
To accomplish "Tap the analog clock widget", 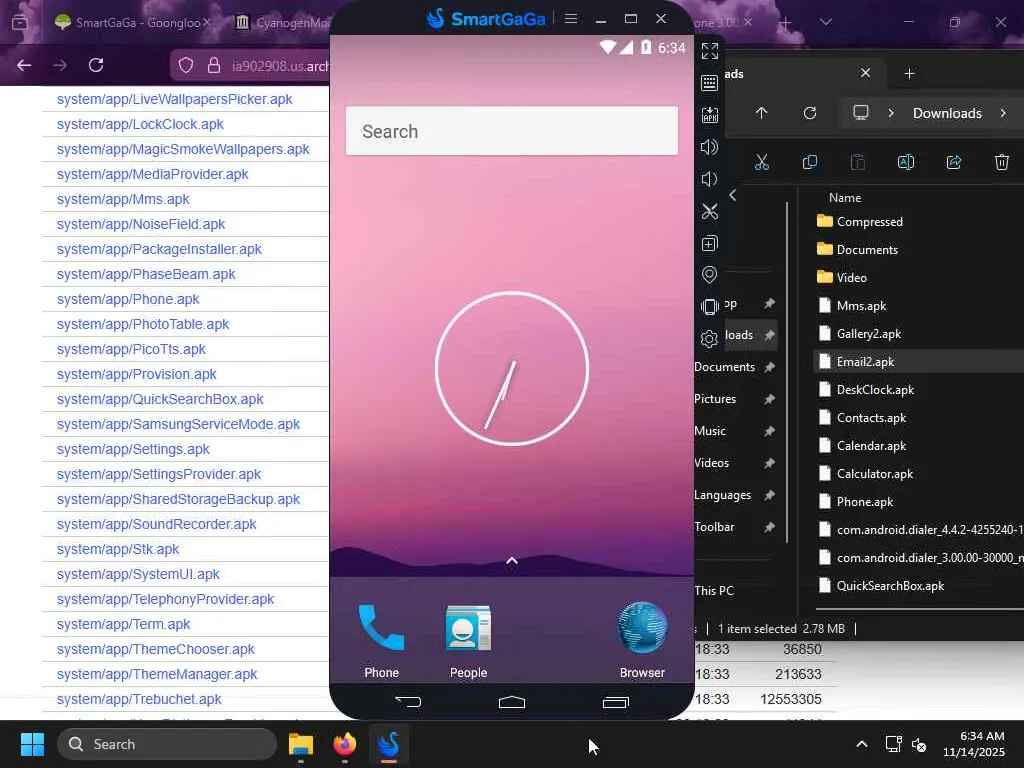I will click(x=512, y=369).
